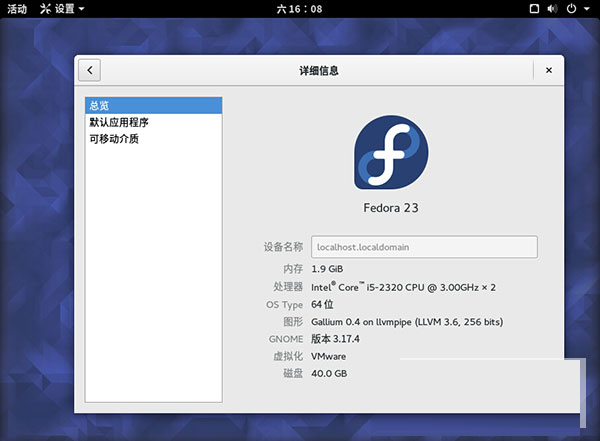
Task: Click the VMware virtualization value
Action: pyautogui.click(x=328, y=356)
